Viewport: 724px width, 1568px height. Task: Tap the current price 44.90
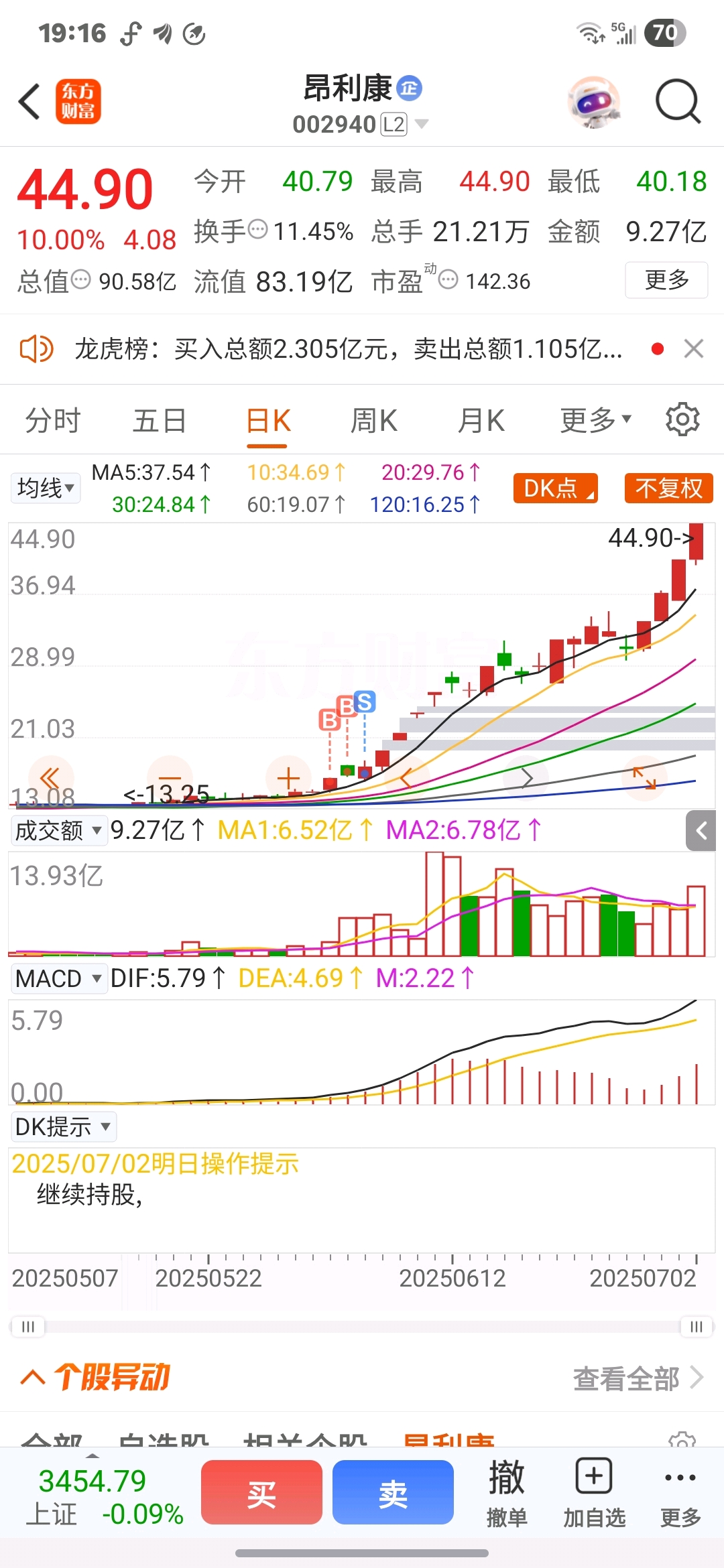[x=85, y=190]
